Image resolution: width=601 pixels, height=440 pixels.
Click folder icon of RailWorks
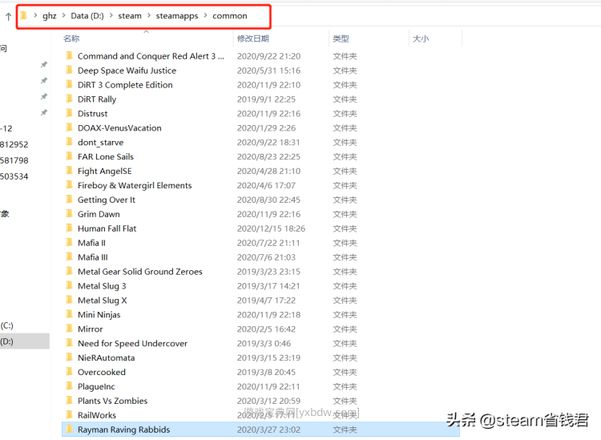point(69,415)
